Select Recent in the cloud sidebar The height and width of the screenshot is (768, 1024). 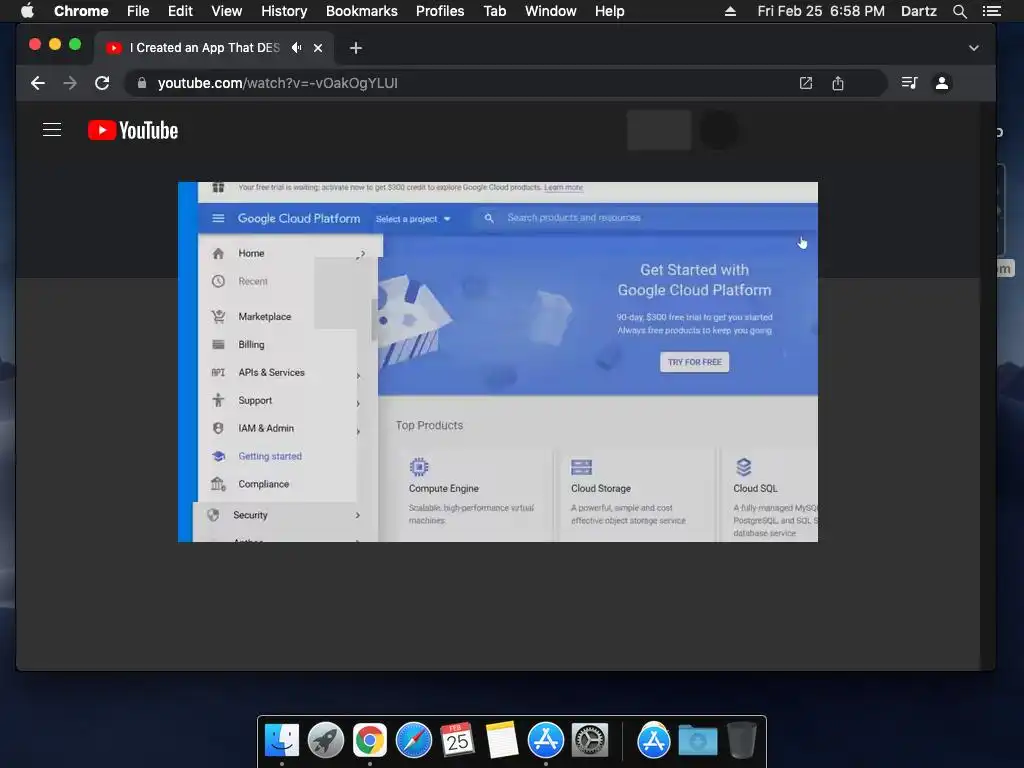coord(253,281)
